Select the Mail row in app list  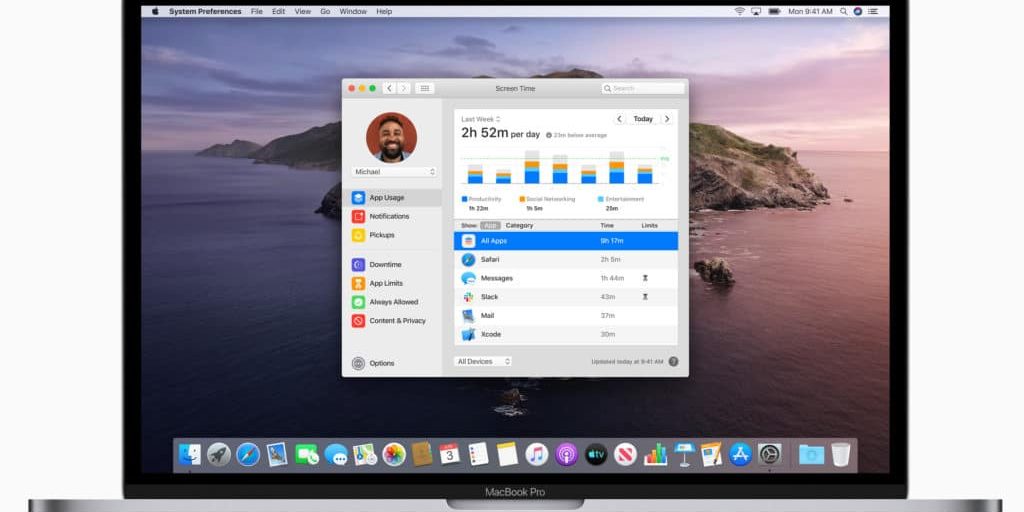click(566, 315)
